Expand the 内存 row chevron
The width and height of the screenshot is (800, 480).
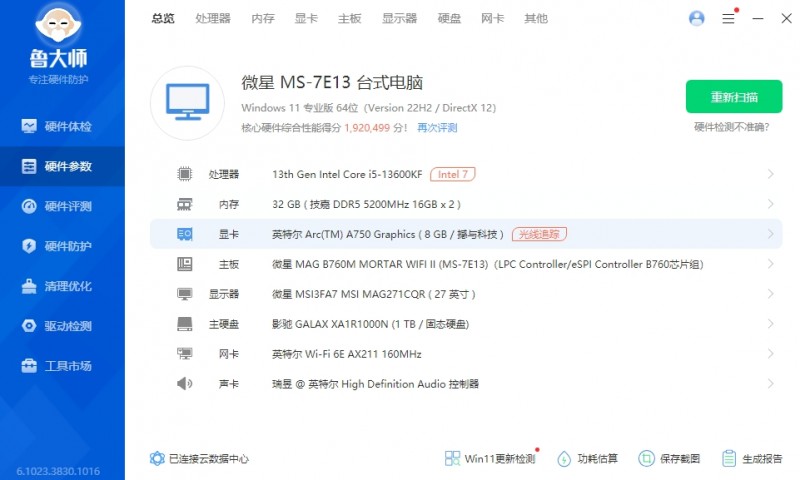pos(770,204)
